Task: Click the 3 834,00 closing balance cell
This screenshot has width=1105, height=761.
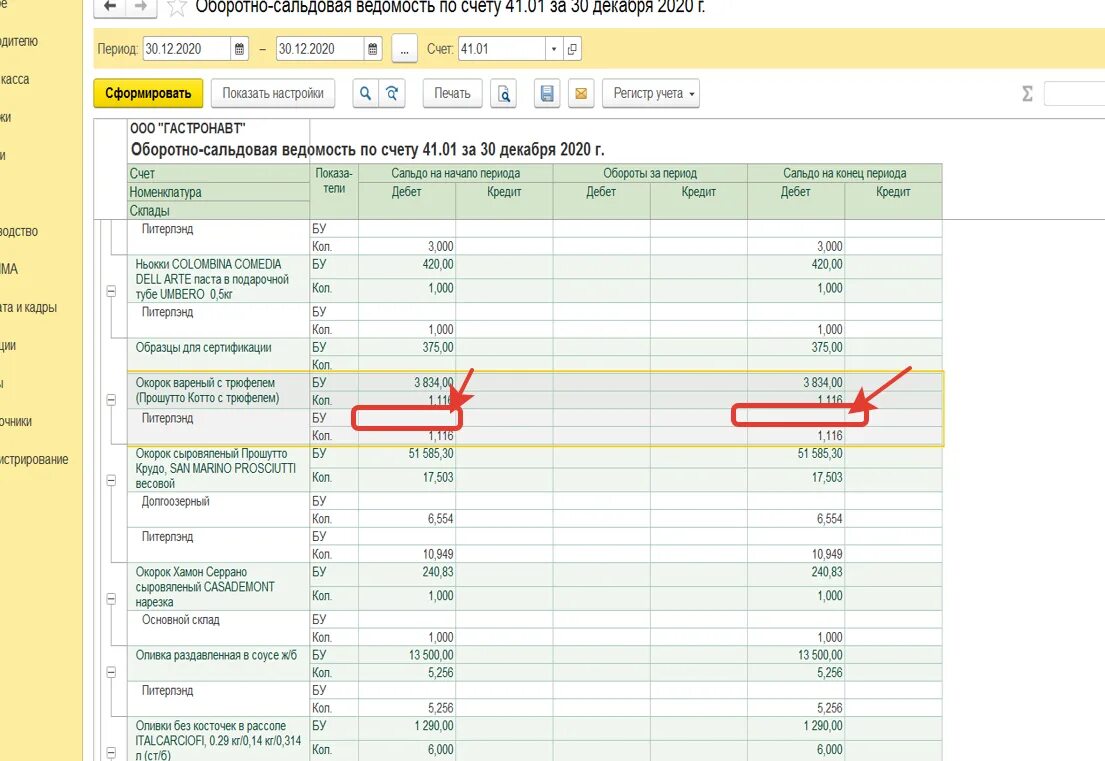Action: (796, 382)
